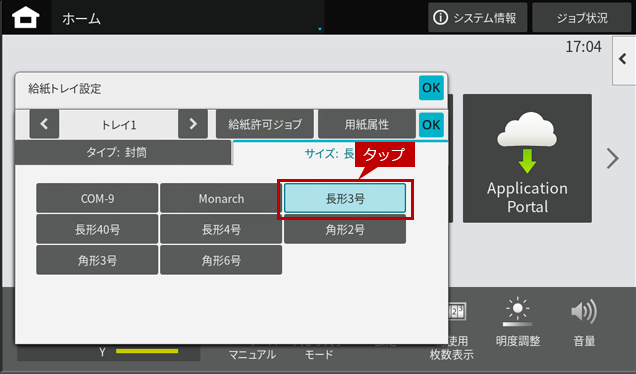Tap the マニュアル shortcut

252,355
